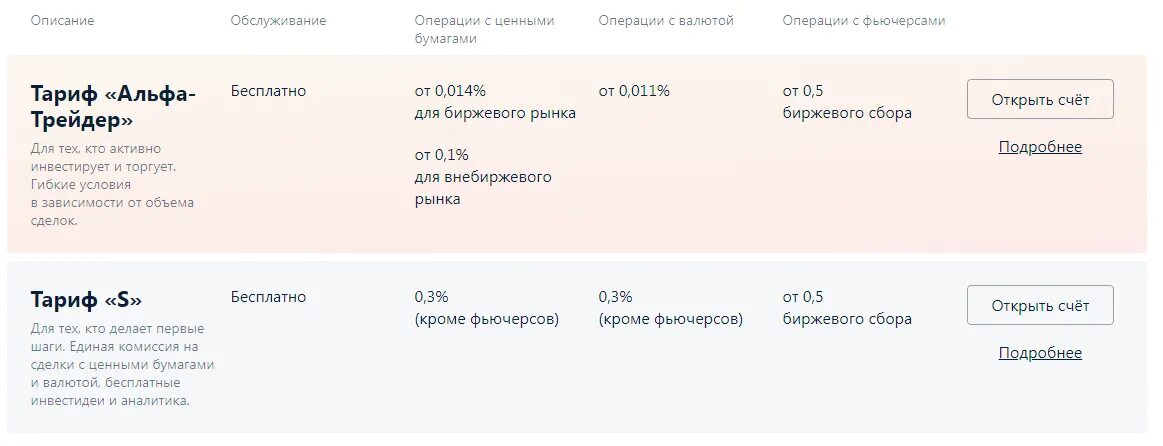The height and width of the screenshot is (446, 1163).
Task: Select the Описание column header
Action: 62,21
